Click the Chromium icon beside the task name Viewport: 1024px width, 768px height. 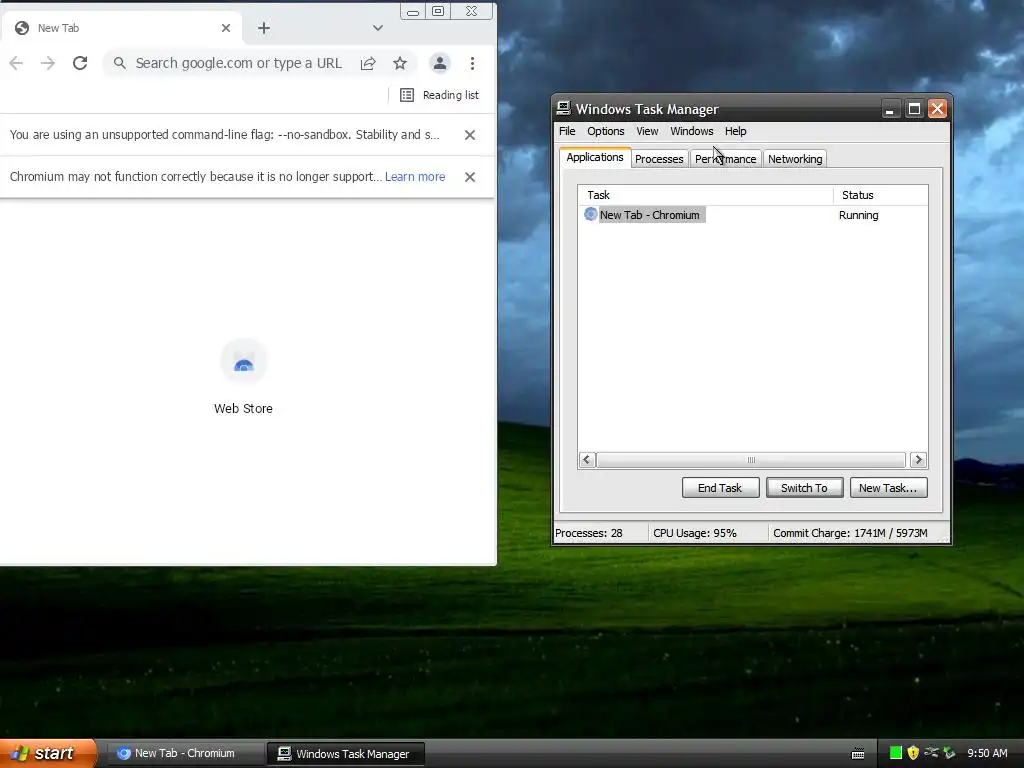coord(590,214)
